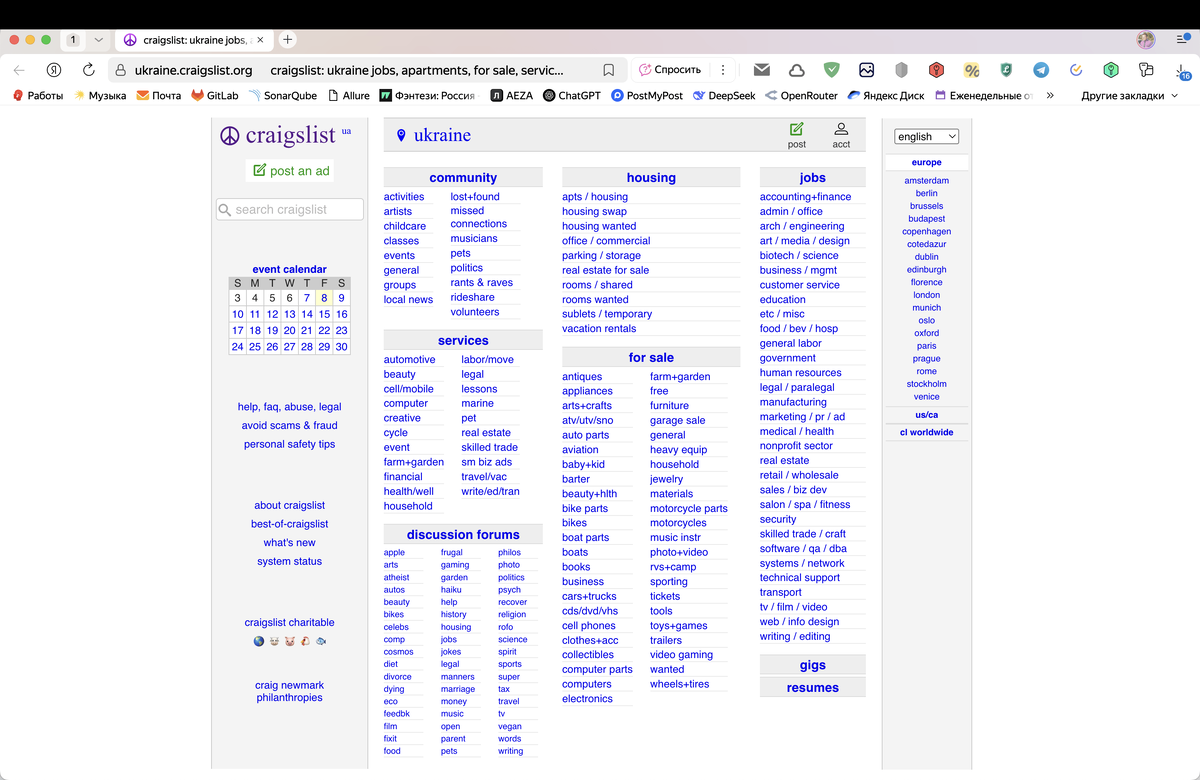Open a new tab with plus button

(288, 40)
